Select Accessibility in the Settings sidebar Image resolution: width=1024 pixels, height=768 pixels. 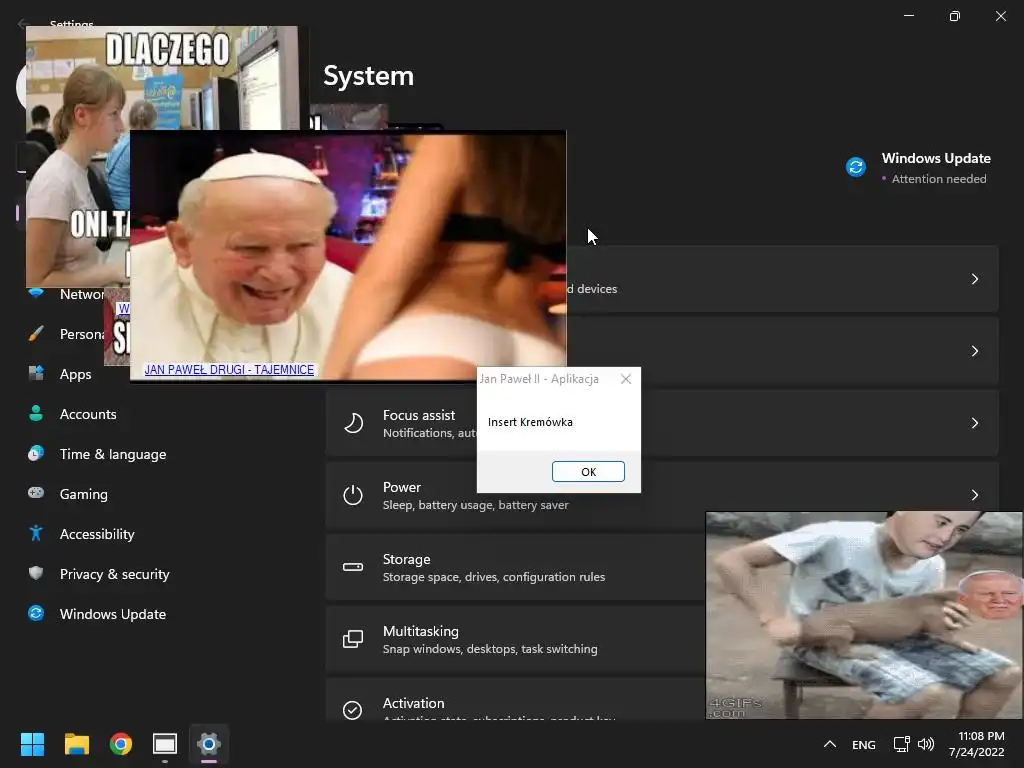97,534
